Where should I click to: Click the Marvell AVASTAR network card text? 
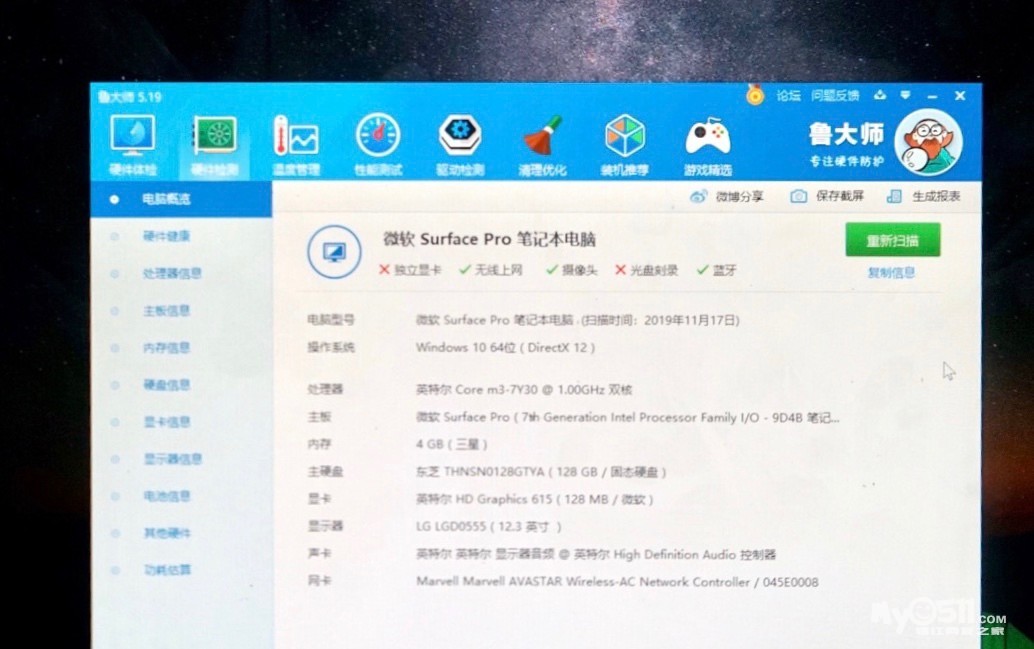coord(617,582)
